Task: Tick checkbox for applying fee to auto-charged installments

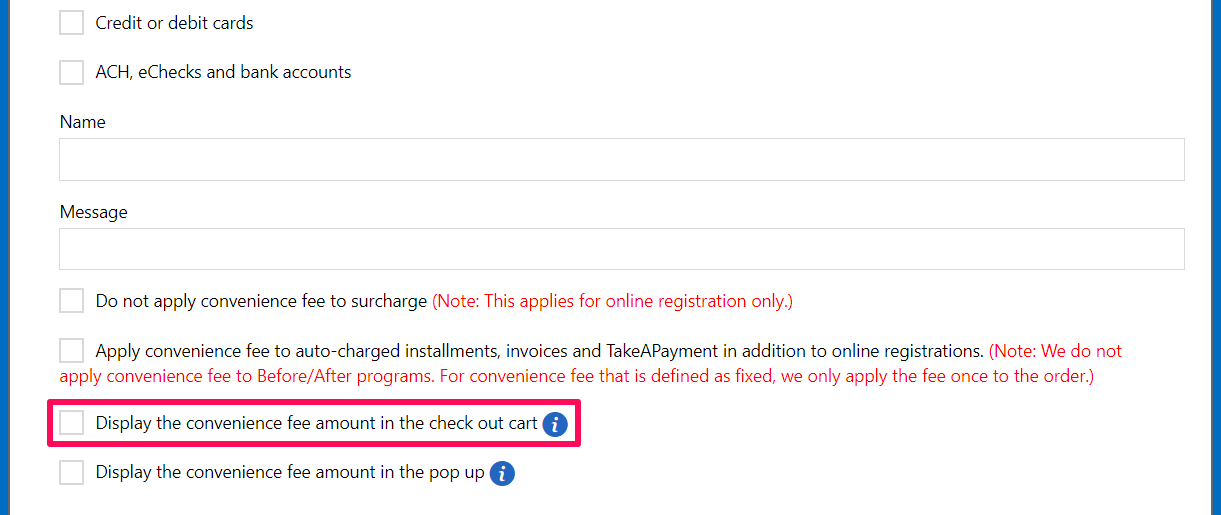Action: 71,351
